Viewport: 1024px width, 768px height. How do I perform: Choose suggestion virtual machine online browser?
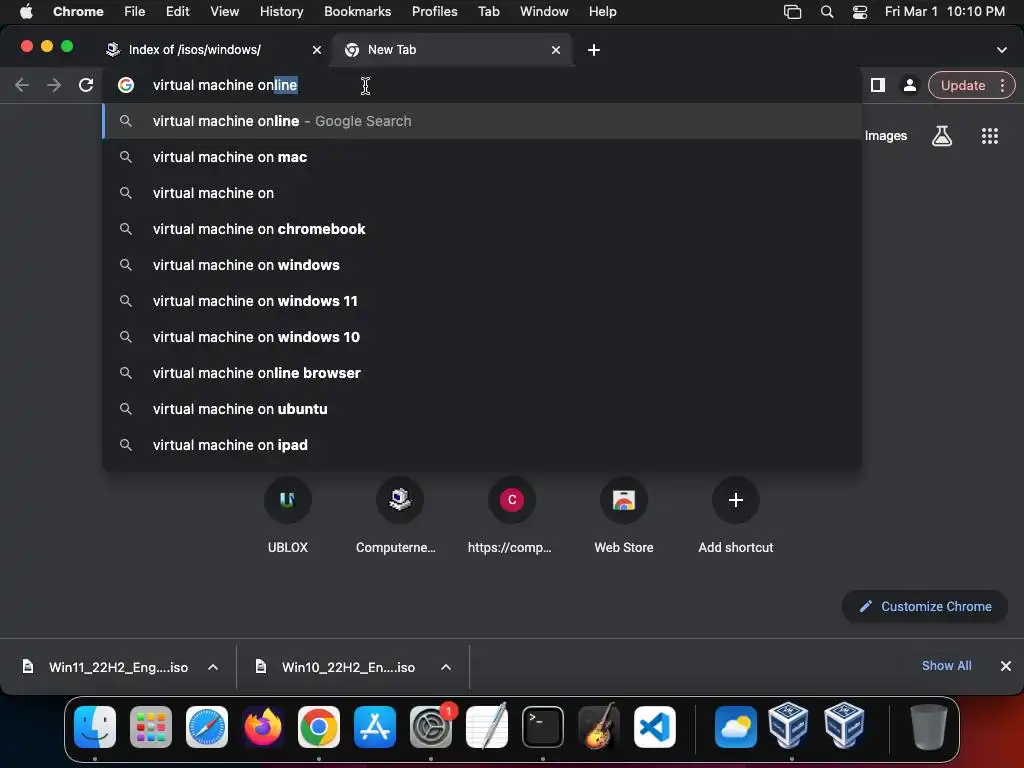pyautogui.click(x=482, y=372)
